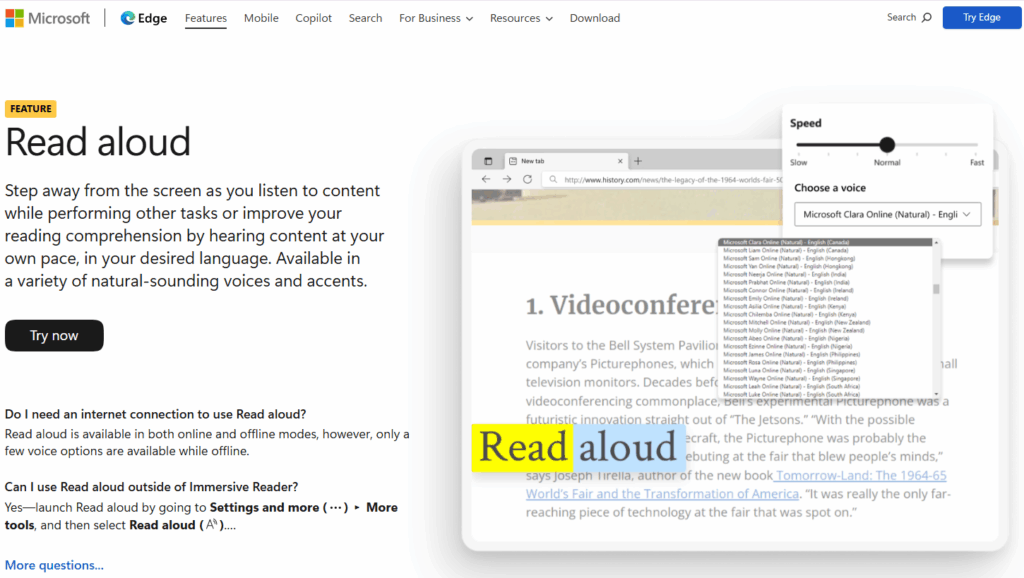Select Microsoft Luna Online English (Singapore) voice
The width and height of the screenshot is (1024, 578).
click(825, 370)
